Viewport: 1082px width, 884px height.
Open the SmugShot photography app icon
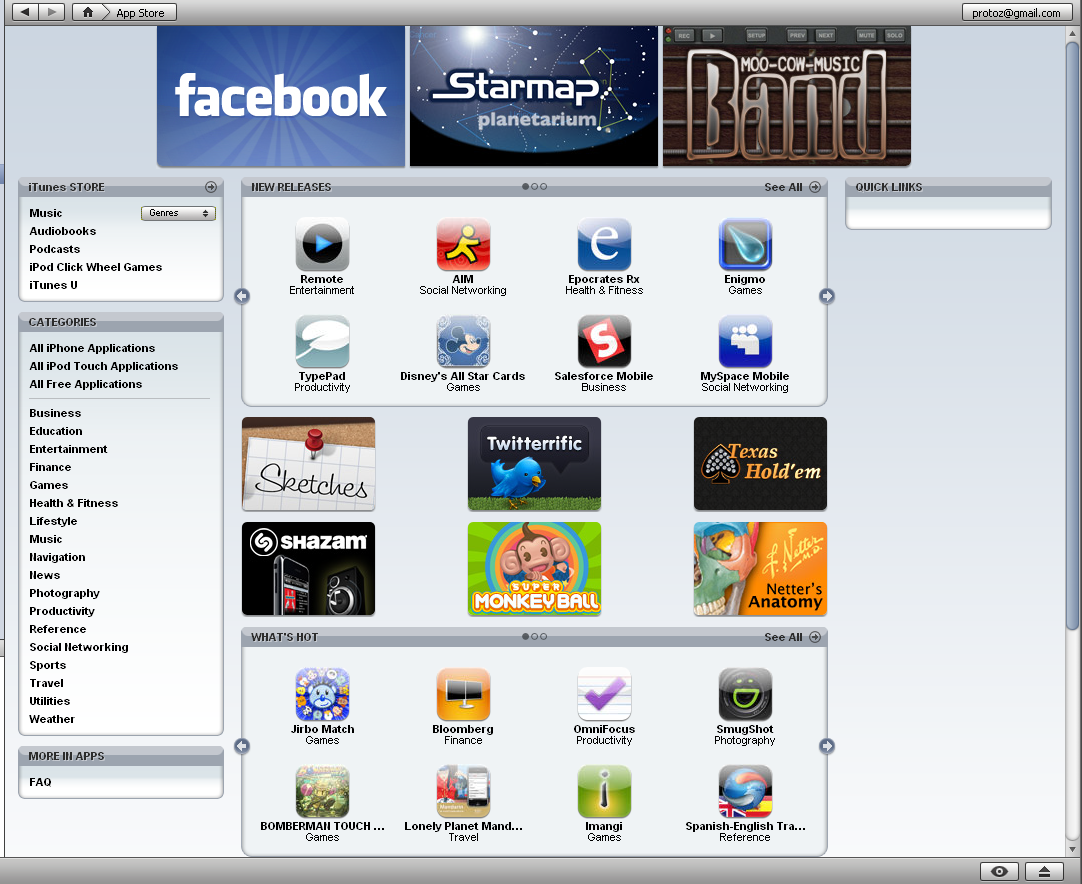745,694
